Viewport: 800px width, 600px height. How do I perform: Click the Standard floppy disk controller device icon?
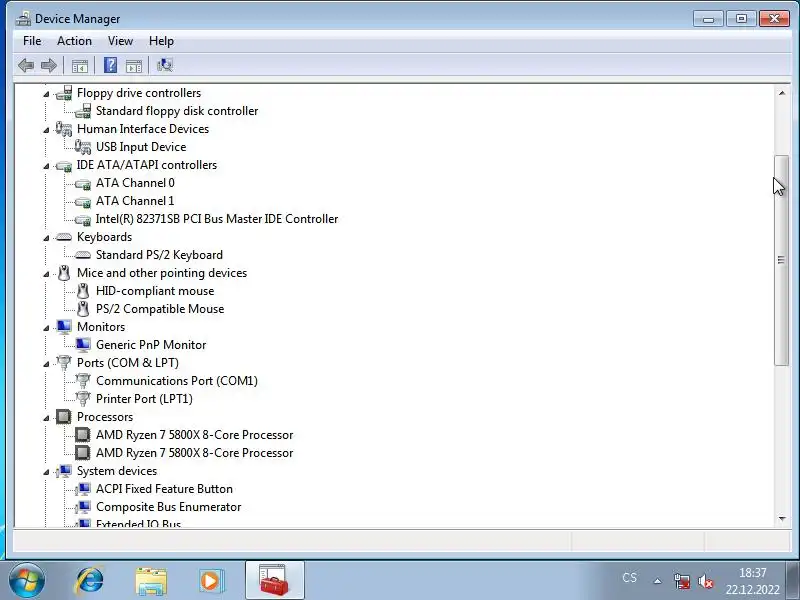[83, 111]
